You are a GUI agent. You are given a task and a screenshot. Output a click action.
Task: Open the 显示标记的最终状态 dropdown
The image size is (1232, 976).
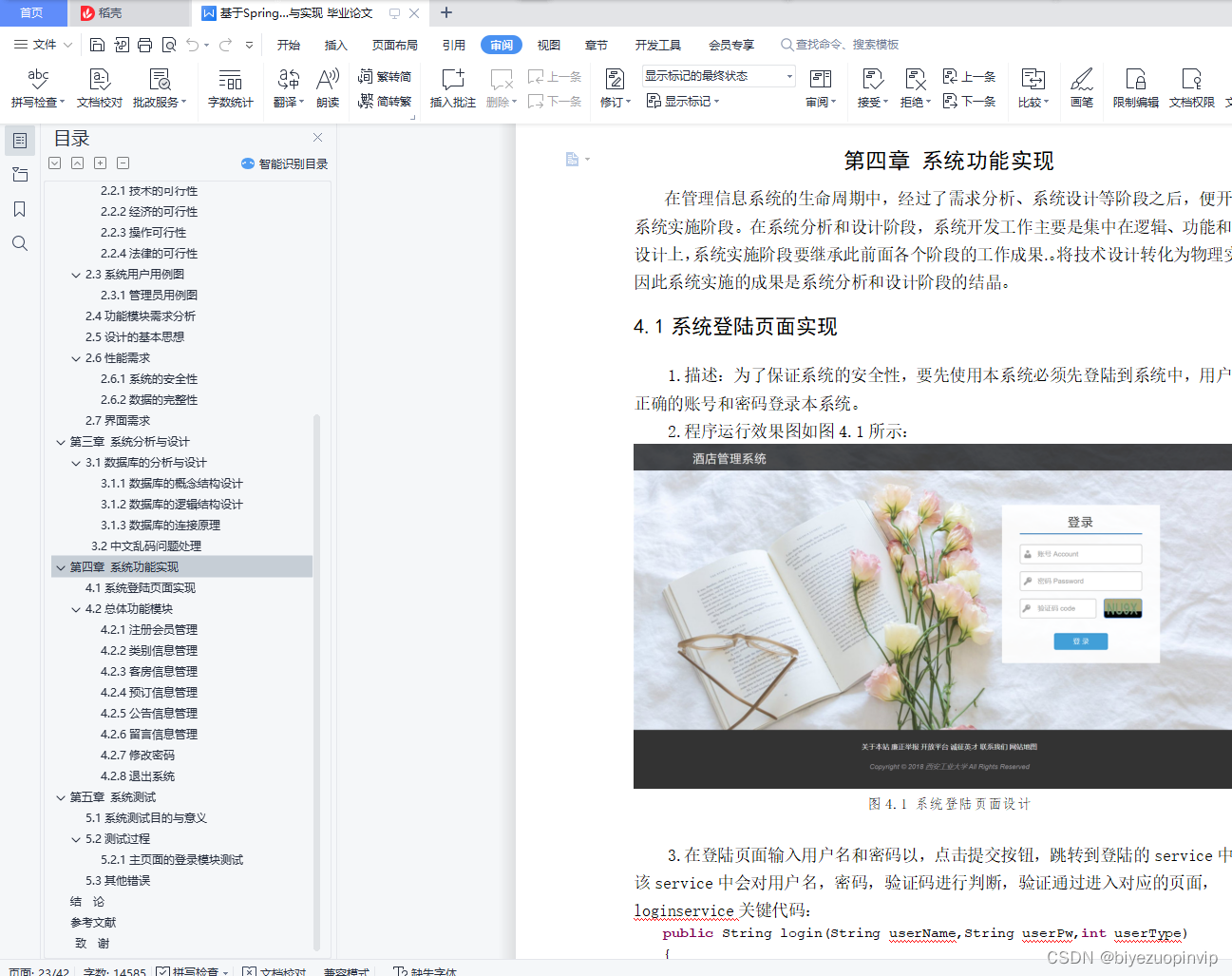coord(788,75)
